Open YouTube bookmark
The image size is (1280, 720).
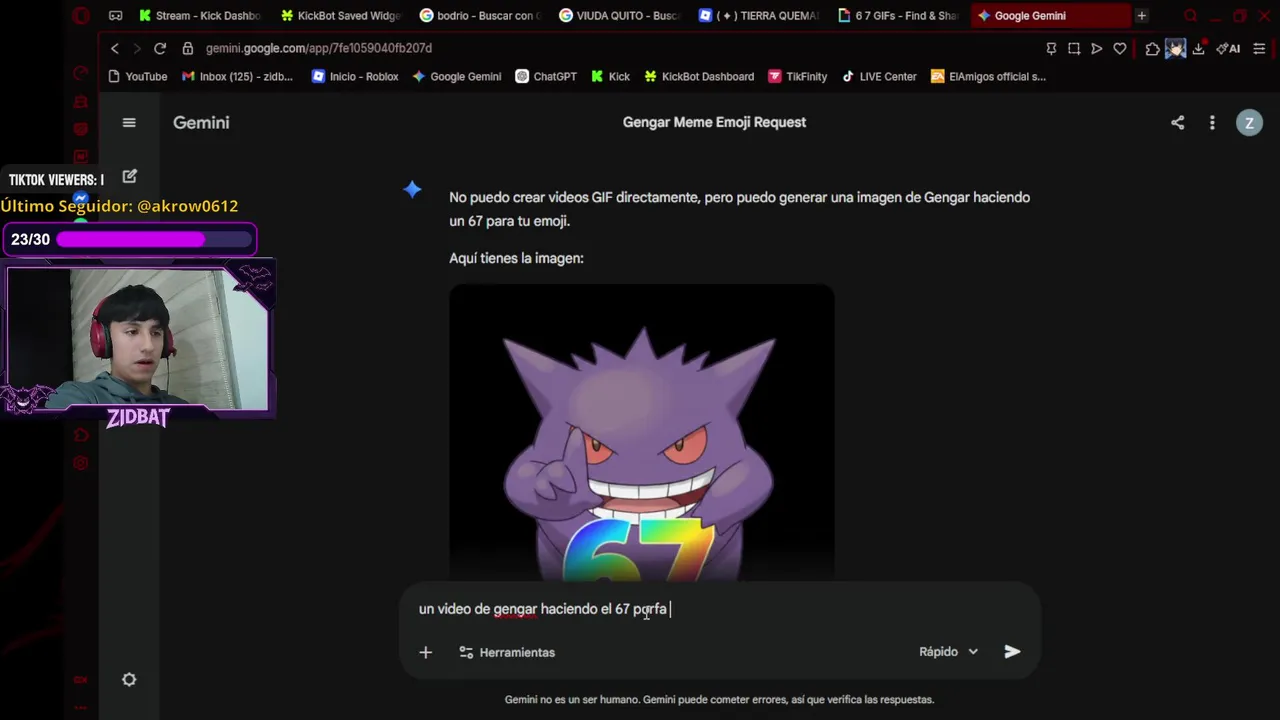[137, 76]
